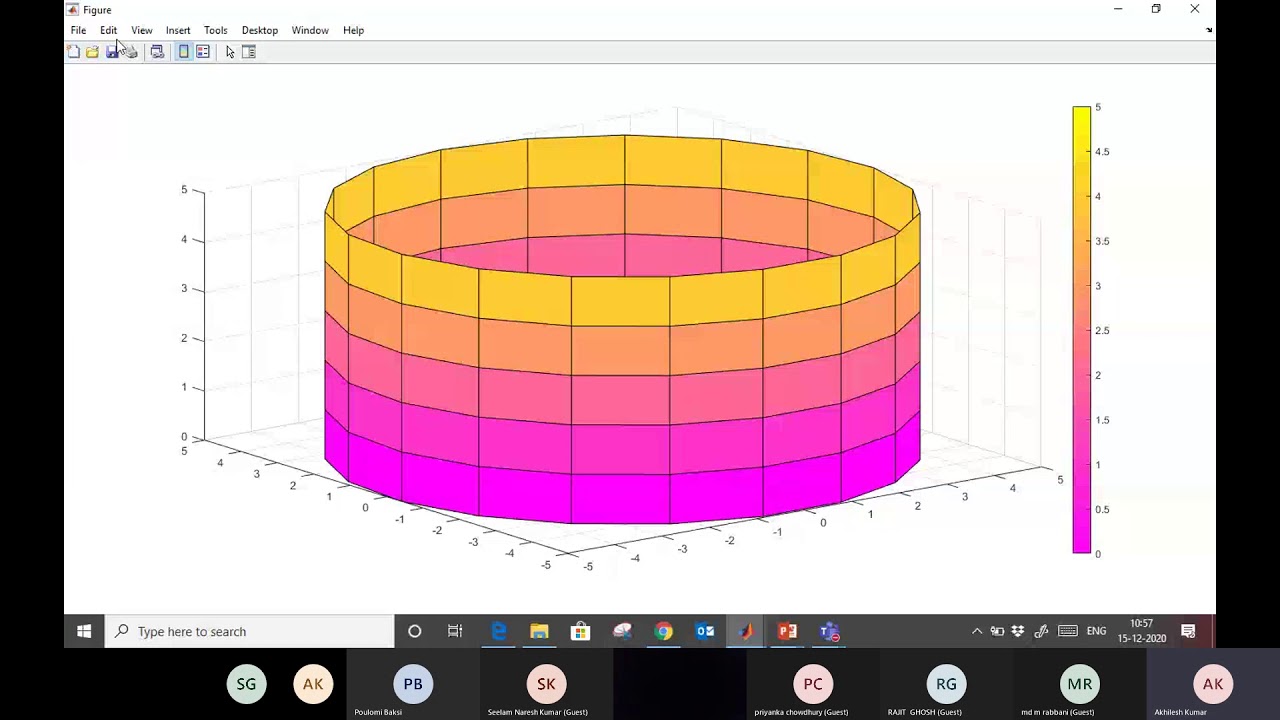Click md m rabbani participant tile
This screenshot has height=720, width=1280.
click(x=1079, y=685)
